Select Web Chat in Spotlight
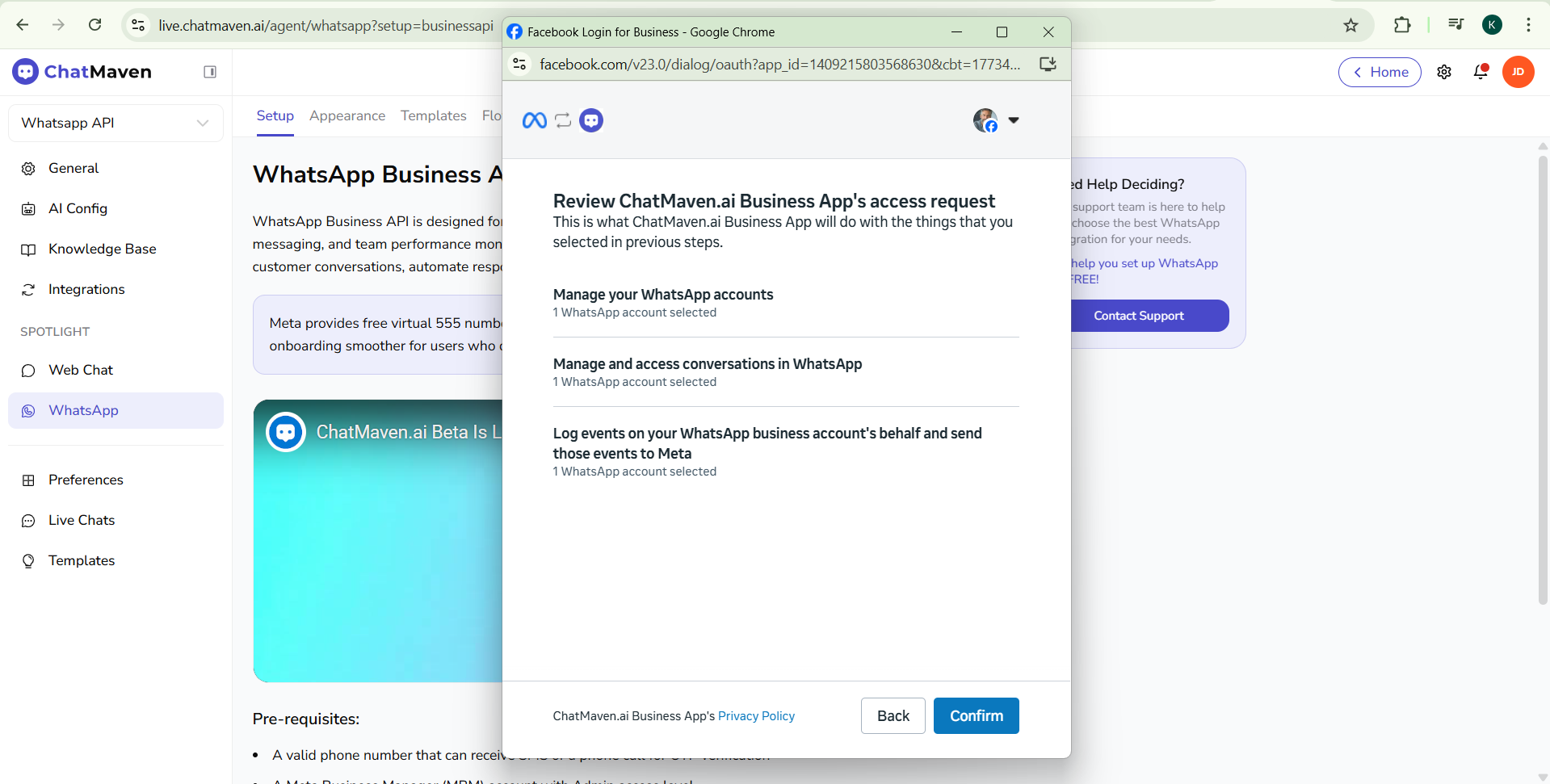 [x=81, y=370]
